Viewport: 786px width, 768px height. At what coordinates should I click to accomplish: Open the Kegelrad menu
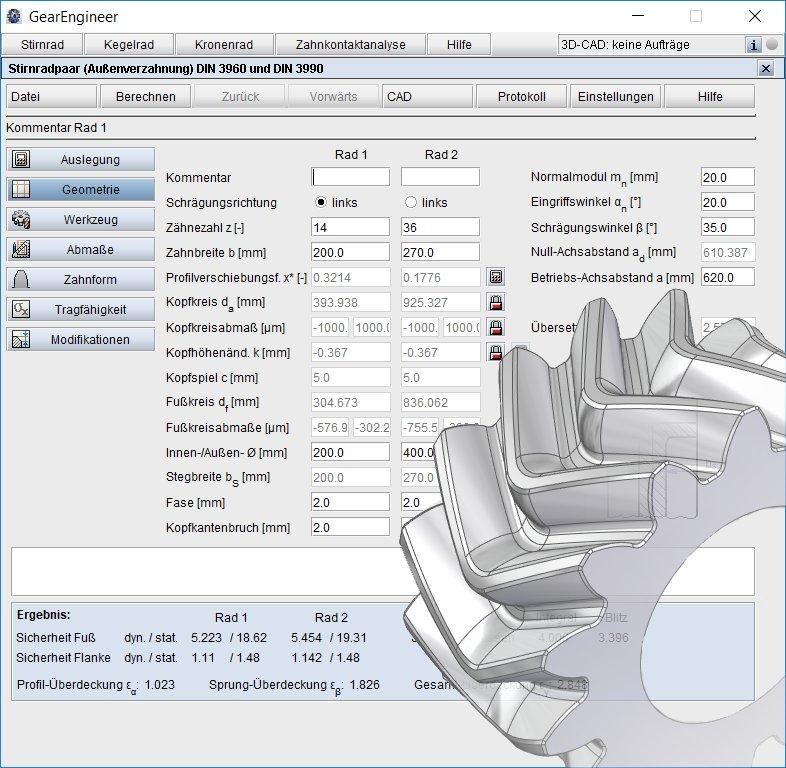[128, 45]
